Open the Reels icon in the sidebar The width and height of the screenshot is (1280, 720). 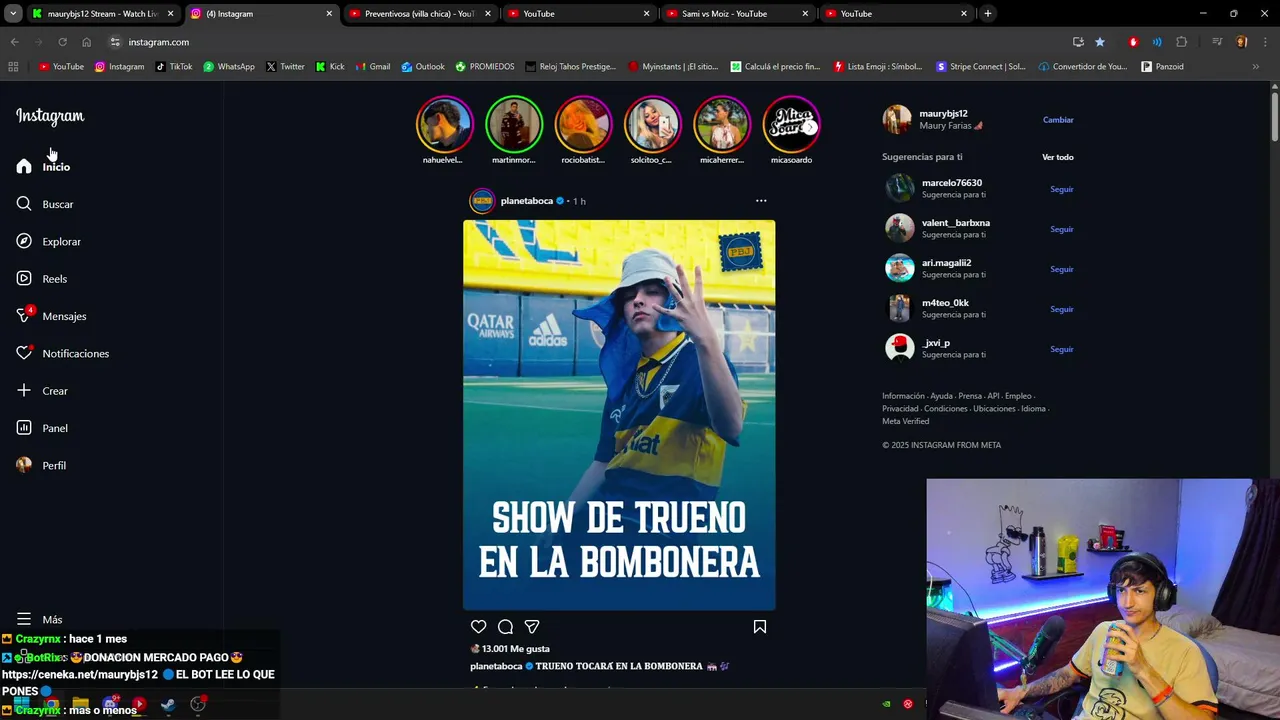(24, 278)
